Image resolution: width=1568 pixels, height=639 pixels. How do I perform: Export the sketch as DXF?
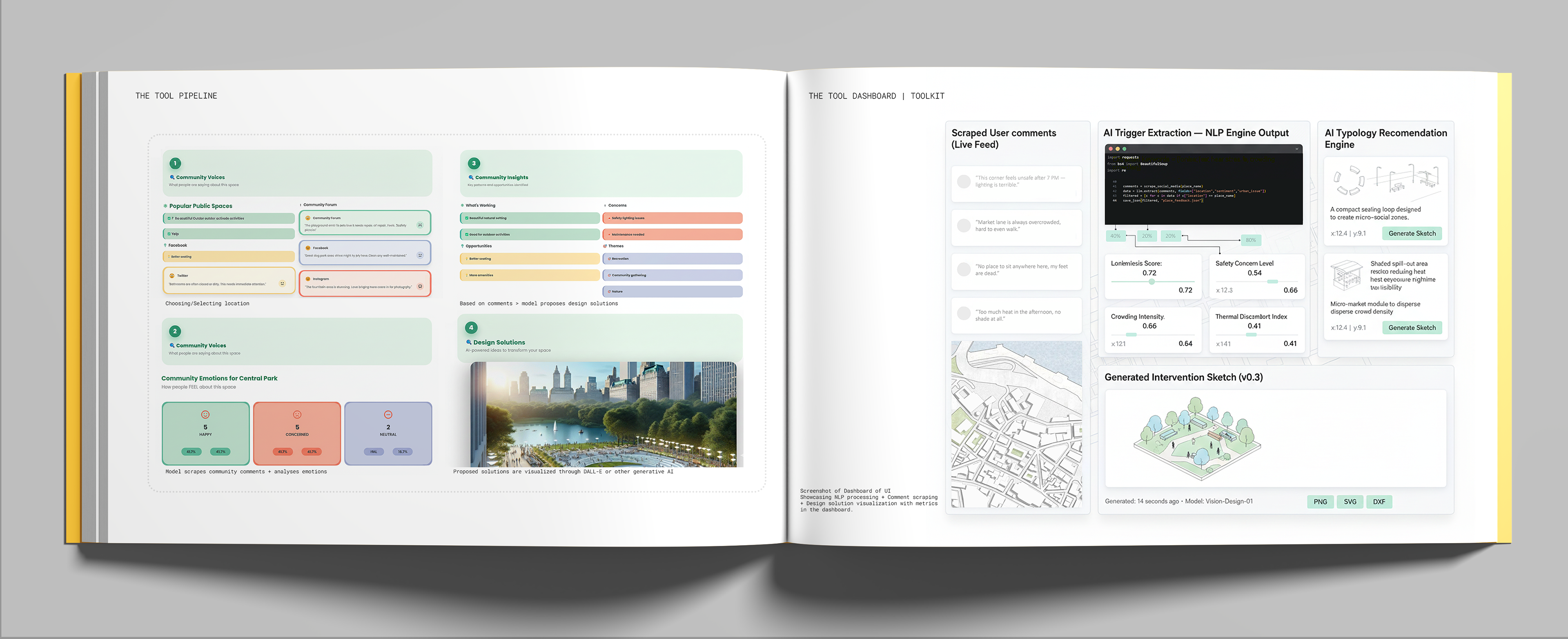click(1379, 501)
